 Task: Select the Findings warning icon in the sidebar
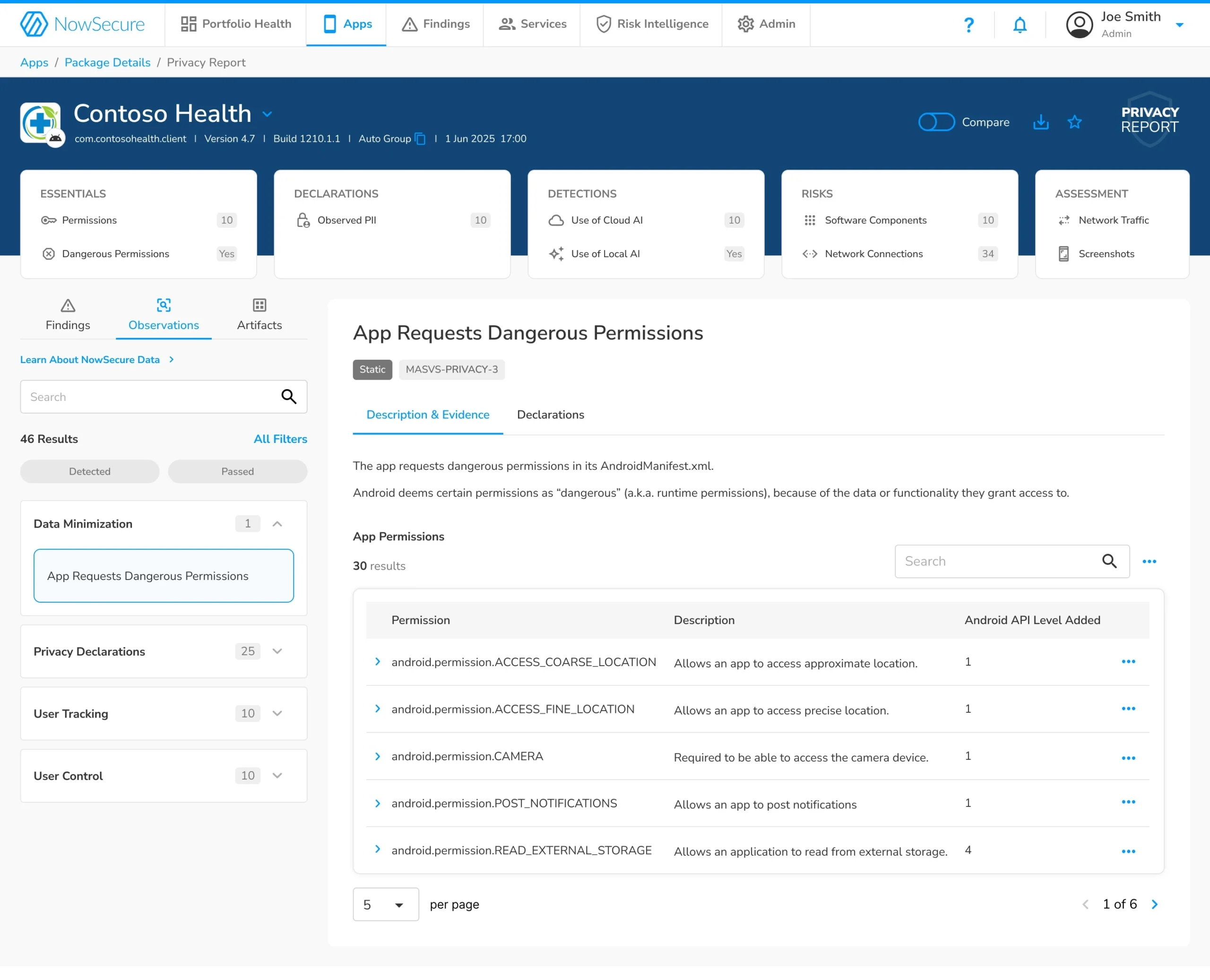pyautogui.click(x=67, y=305)
